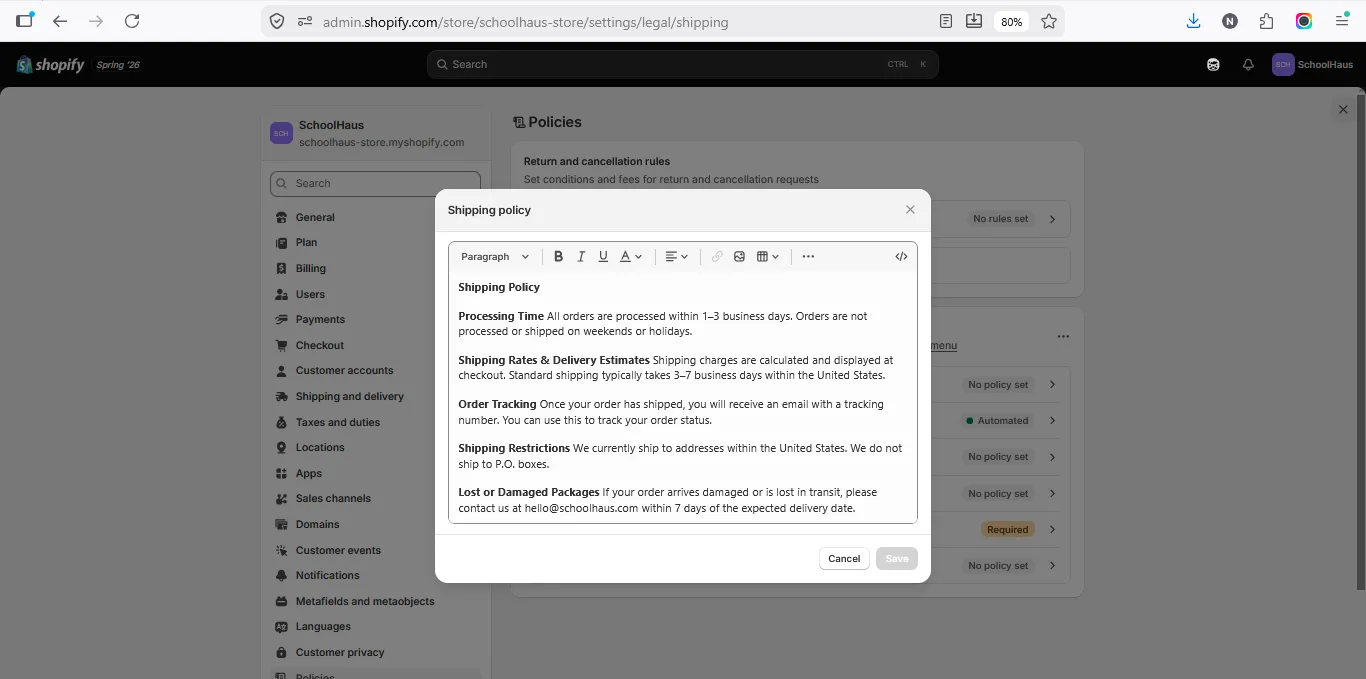
Task: Click the settings search field
Action: [375, 183]
